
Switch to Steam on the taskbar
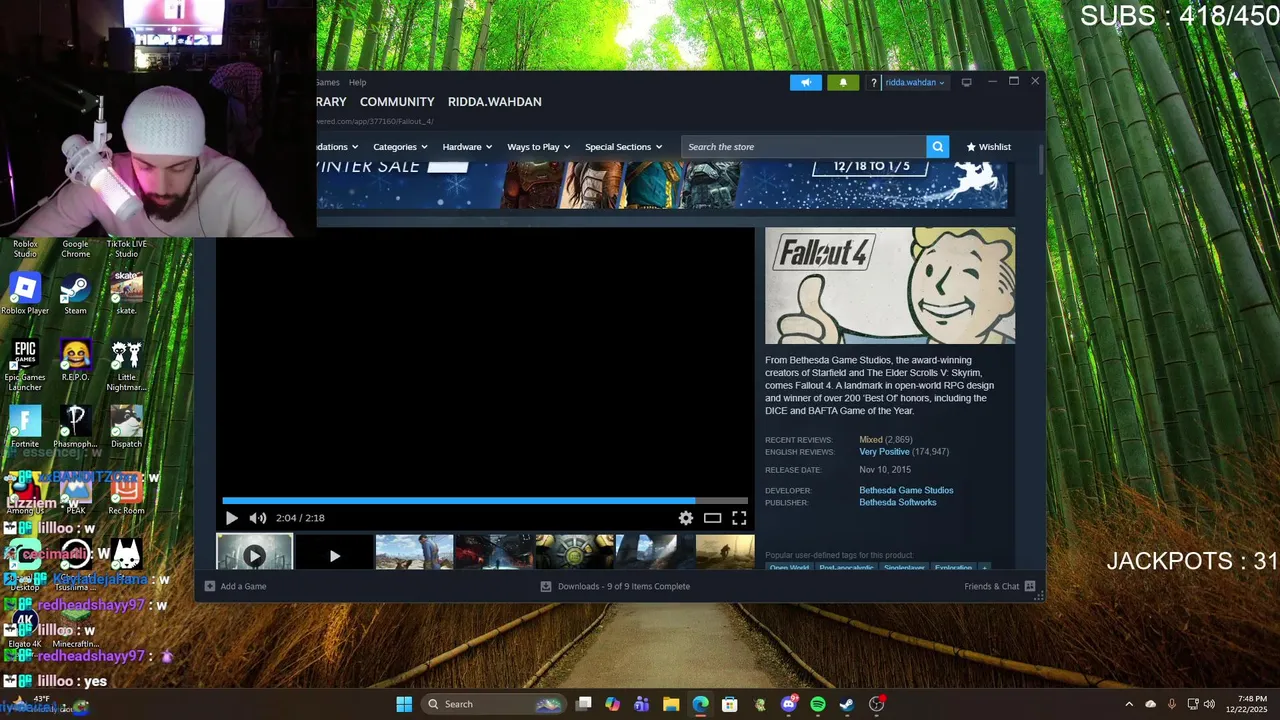coord(846,704)
